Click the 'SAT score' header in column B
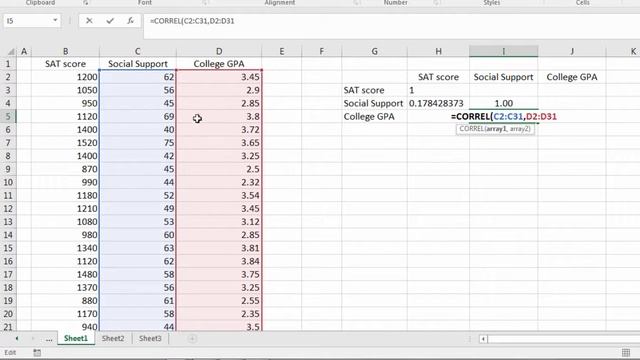 65,64
